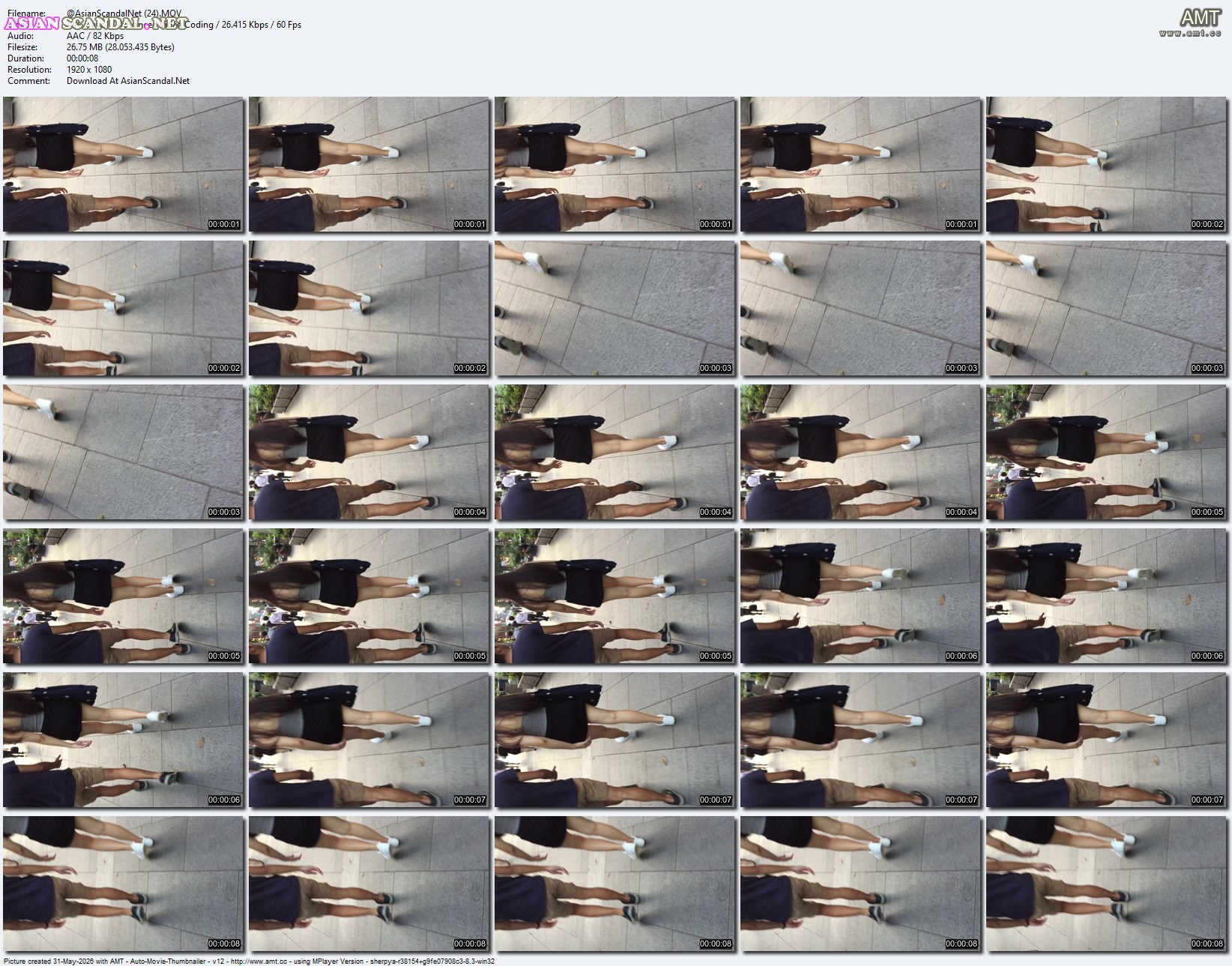Screen dimensions: 1232x966
Task: Click the "Filesize:" label
Action: 24,47
